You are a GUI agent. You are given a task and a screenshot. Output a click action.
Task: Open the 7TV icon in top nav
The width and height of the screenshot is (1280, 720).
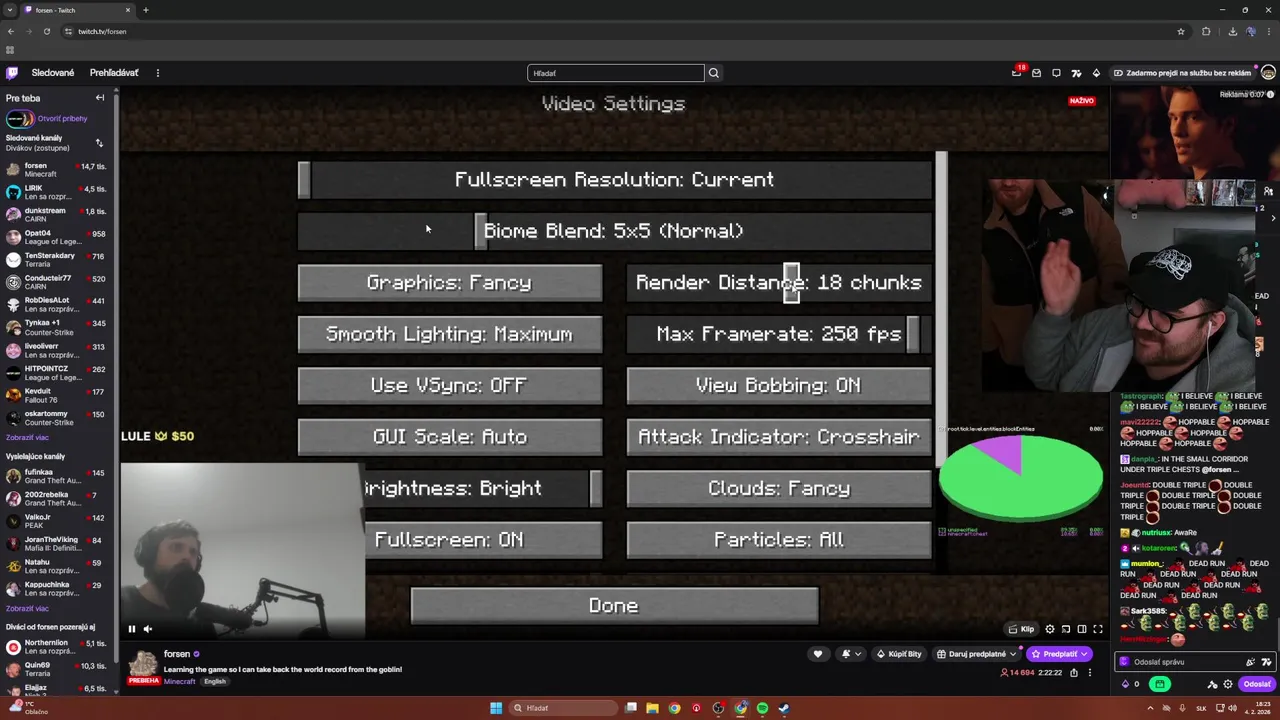tap(1076, 73)
